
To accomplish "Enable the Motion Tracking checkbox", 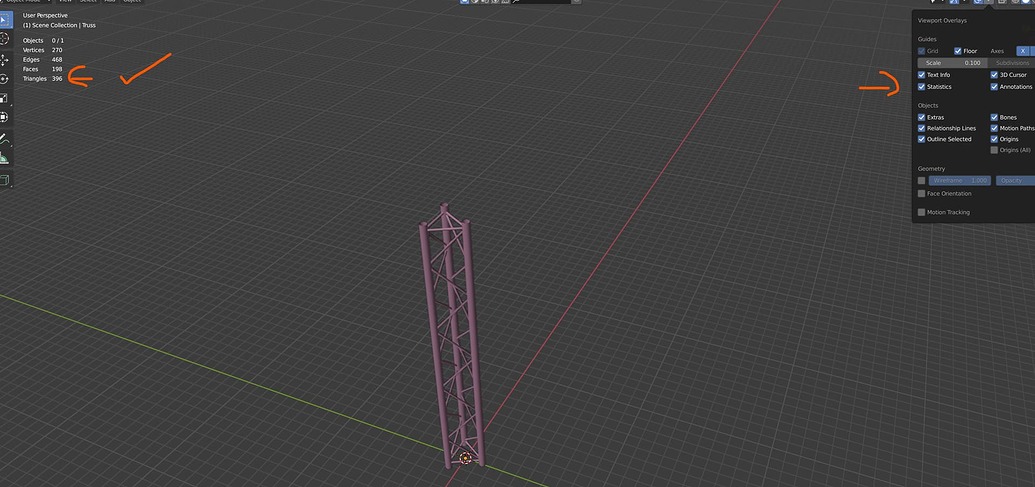I will point(921,212).
